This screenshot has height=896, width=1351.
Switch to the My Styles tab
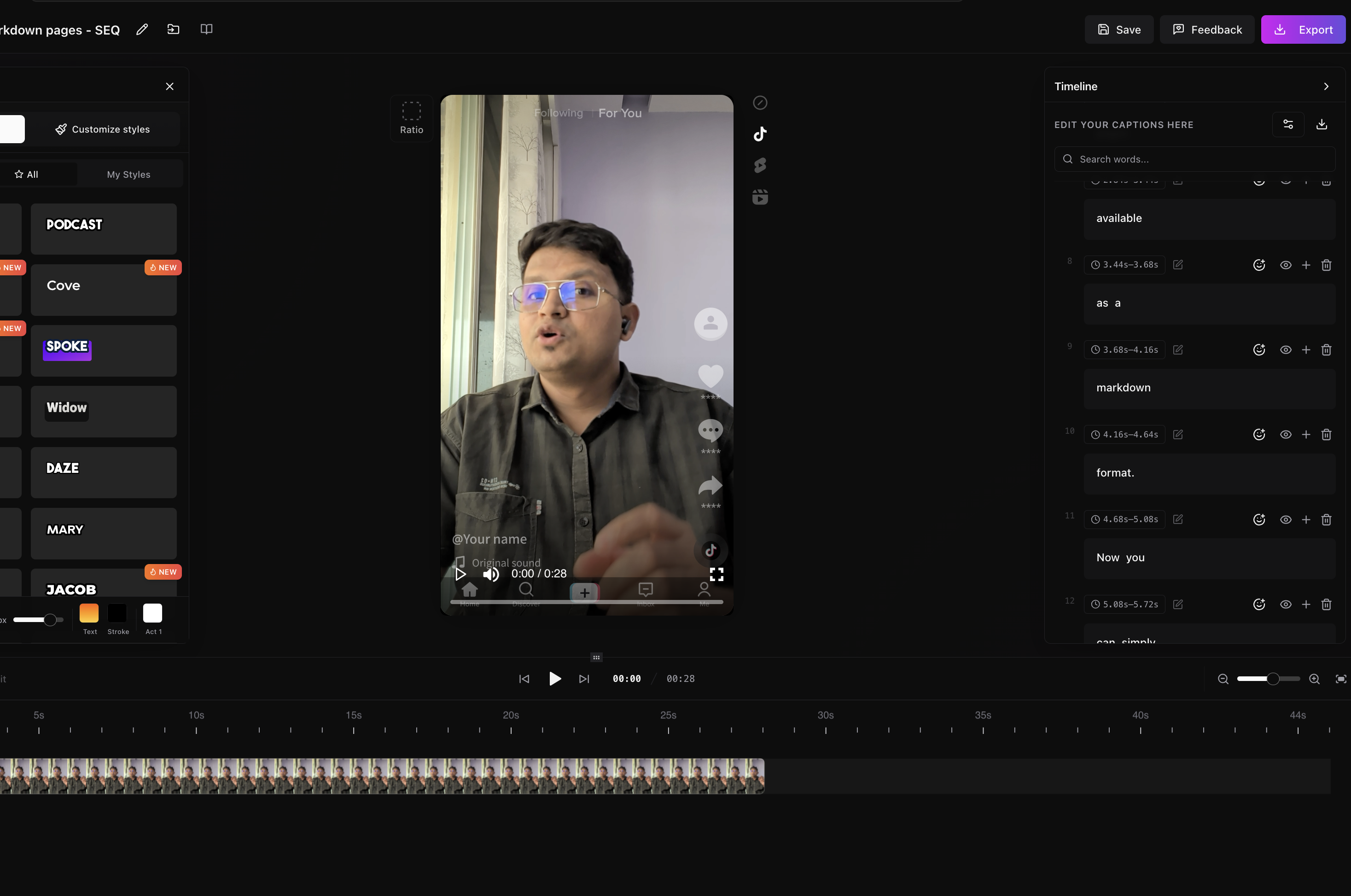pos(128,175)
